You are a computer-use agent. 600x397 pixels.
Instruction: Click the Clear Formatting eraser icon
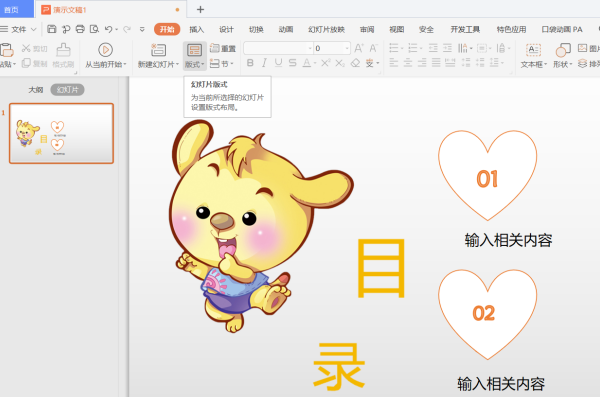(355, 63)
